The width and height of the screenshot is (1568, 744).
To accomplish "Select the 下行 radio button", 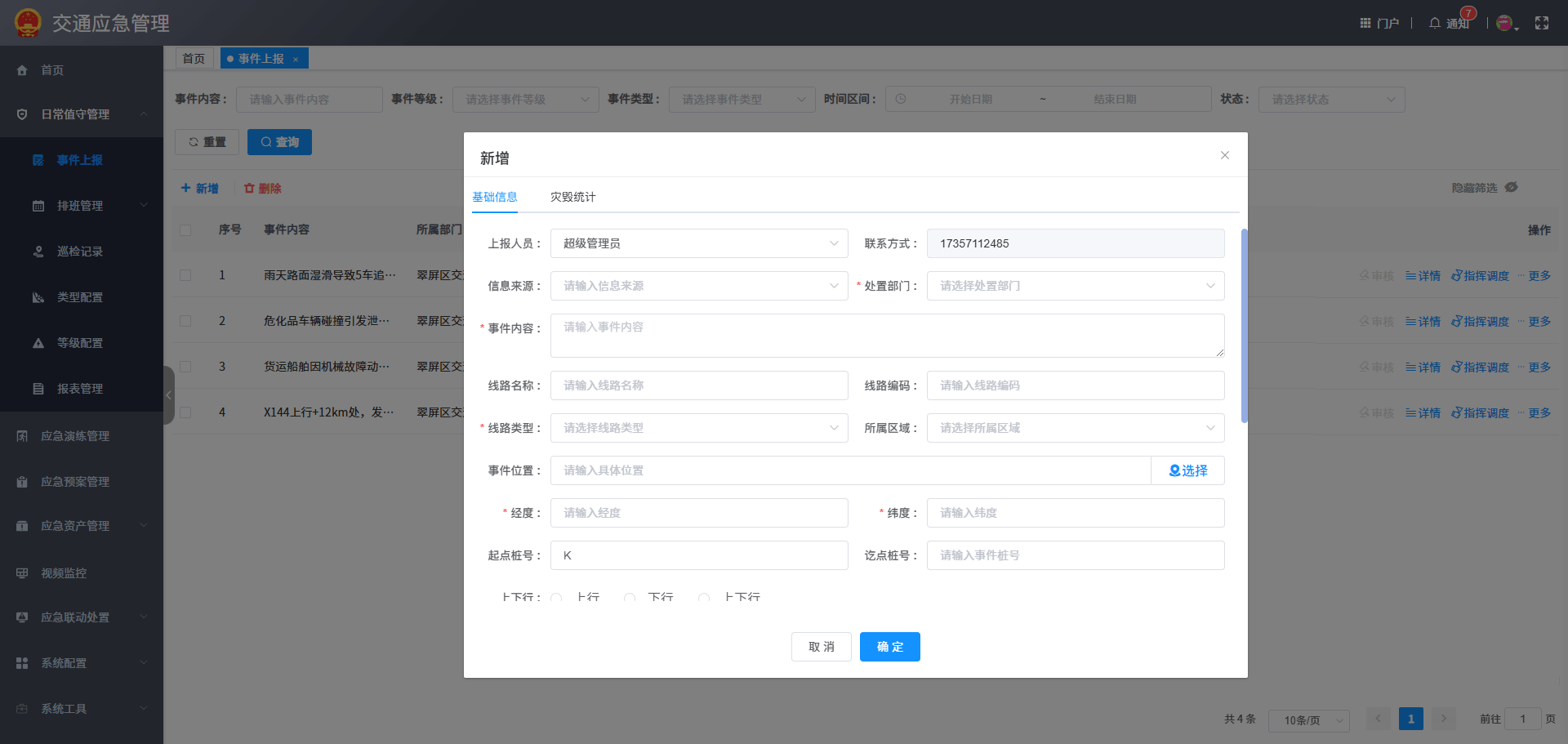I will pos(630,598).
